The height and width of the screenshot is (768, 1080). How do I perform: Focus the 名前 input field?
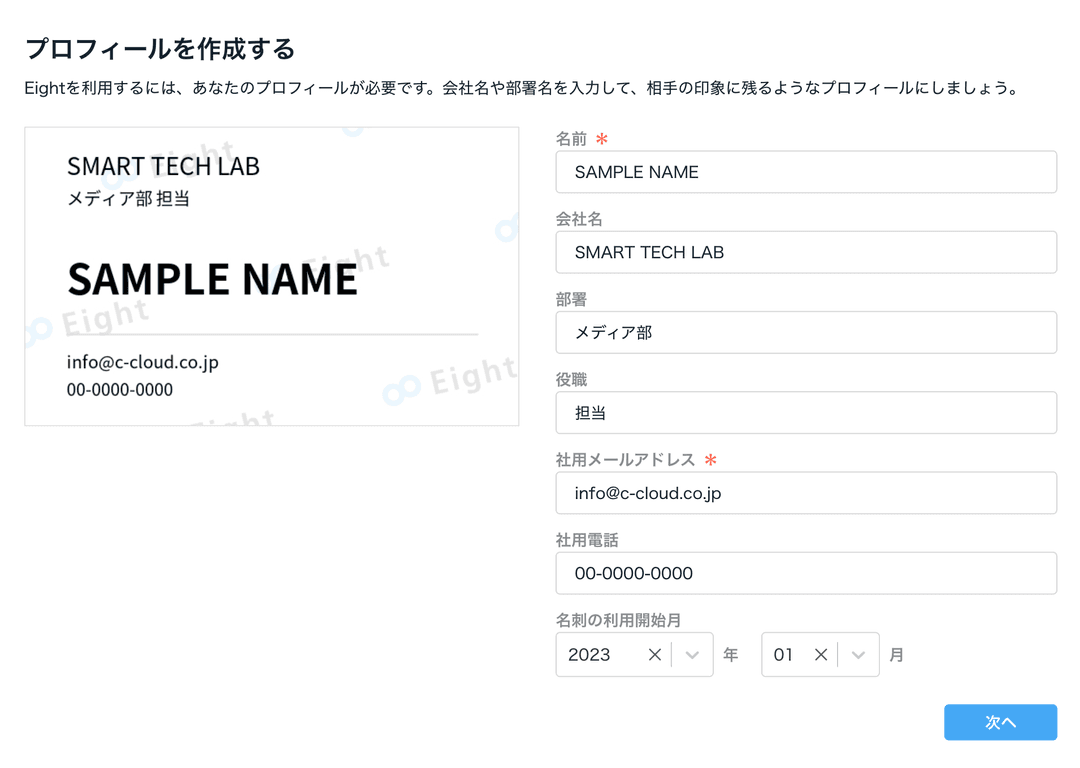pyautogui.click(x=805, y=172)
